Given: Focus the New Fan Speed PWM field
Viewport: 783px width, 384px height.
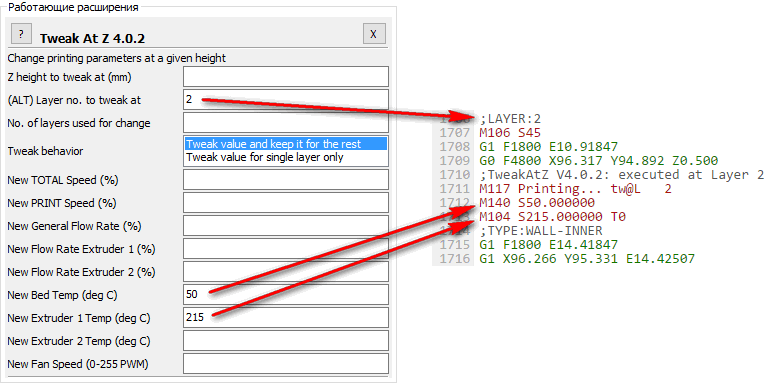Looking at the screenshot, I should [286, 364].
